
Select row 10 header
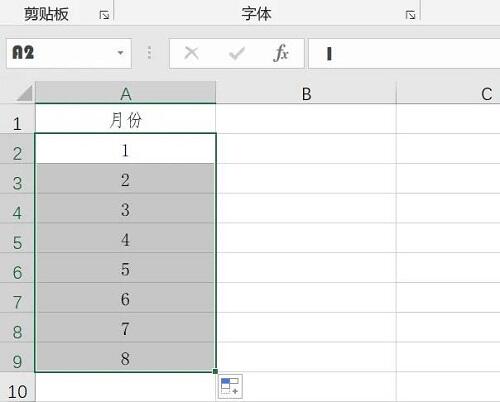click(17, 387)
